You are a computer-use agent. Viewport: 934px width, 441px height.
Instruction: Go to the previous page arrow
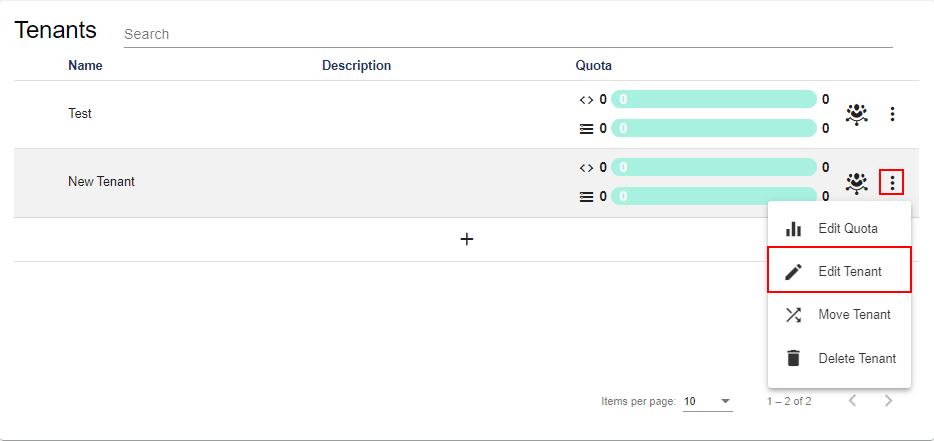[x=852, y=401]
